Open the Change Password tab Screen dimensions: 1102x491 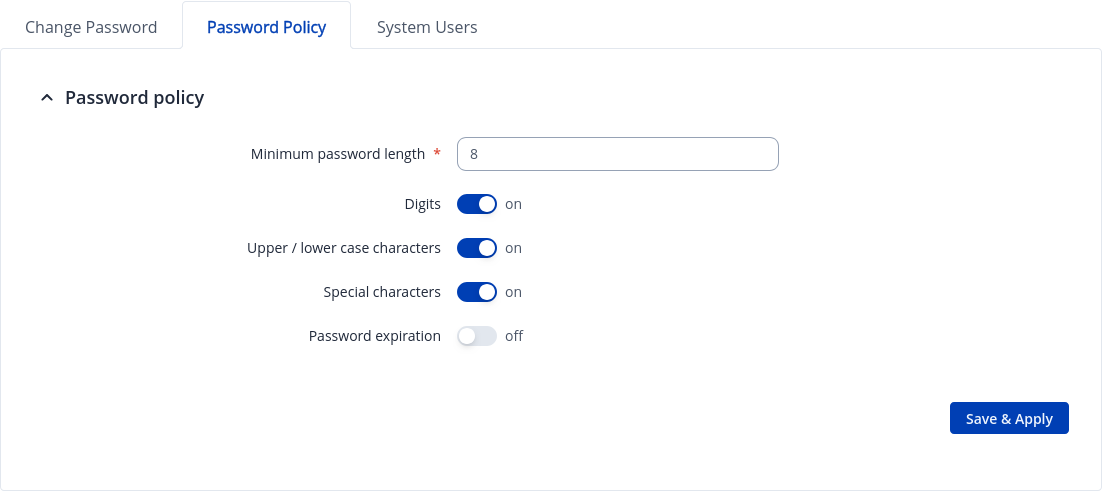point(91,27)
